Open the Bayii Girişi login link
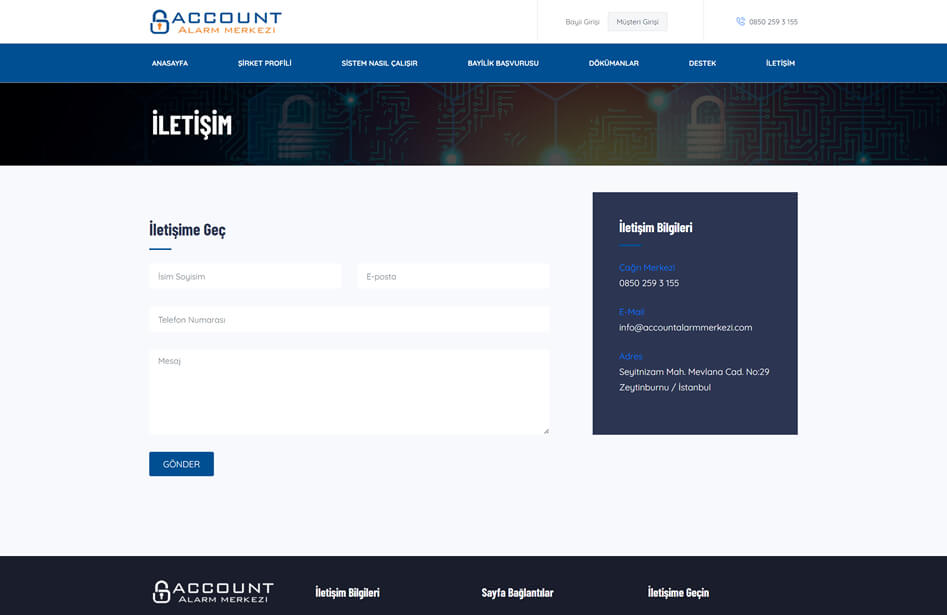This screenshot has width=947, height=615. click(x=582, y=22)
